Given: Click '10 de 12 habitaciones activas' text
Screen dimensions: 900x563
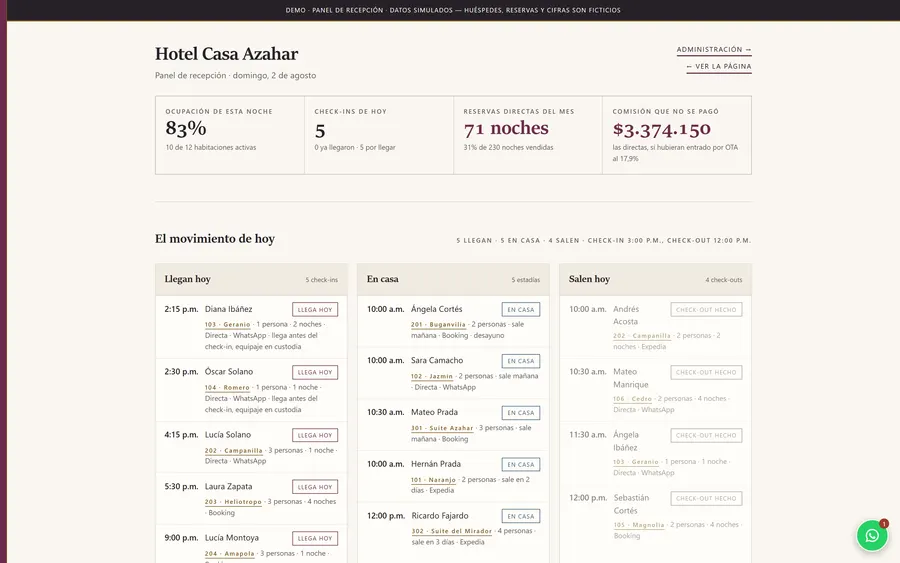Looking at the screenshot, I should coord(211,147).
